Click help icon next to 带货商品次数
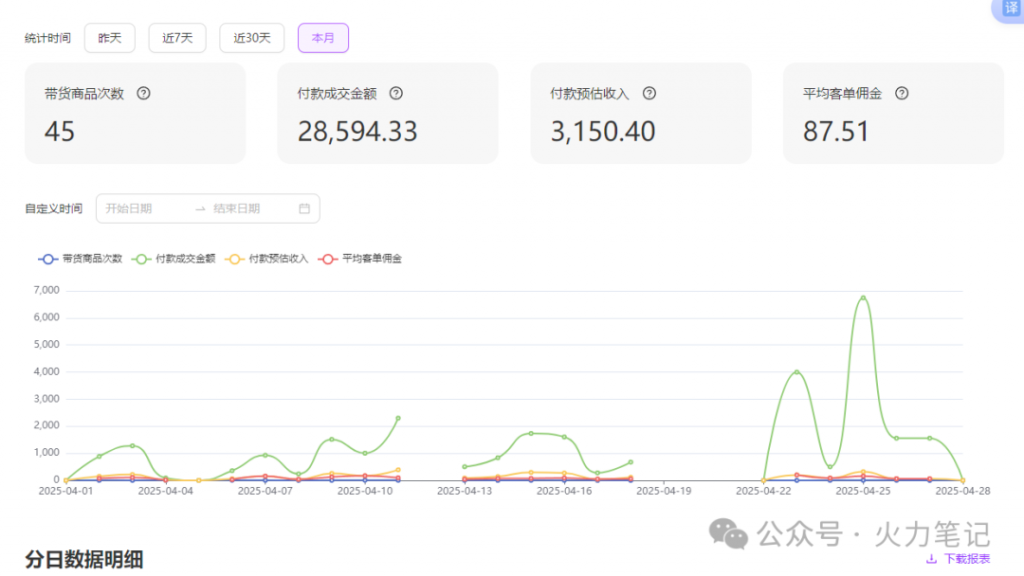Screen dimensions: 1024x576 (143, 93)
